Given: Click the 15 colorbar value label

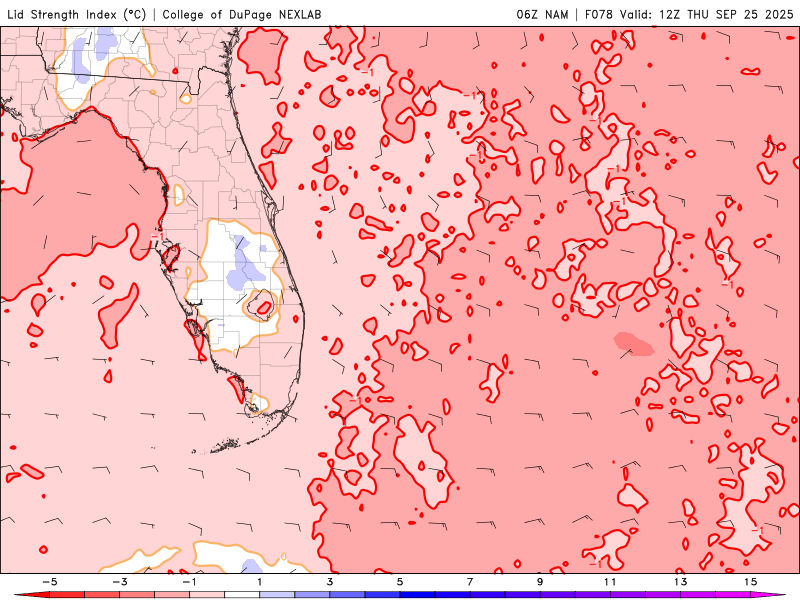Looking at the screenshot, I should coord(751,582).
